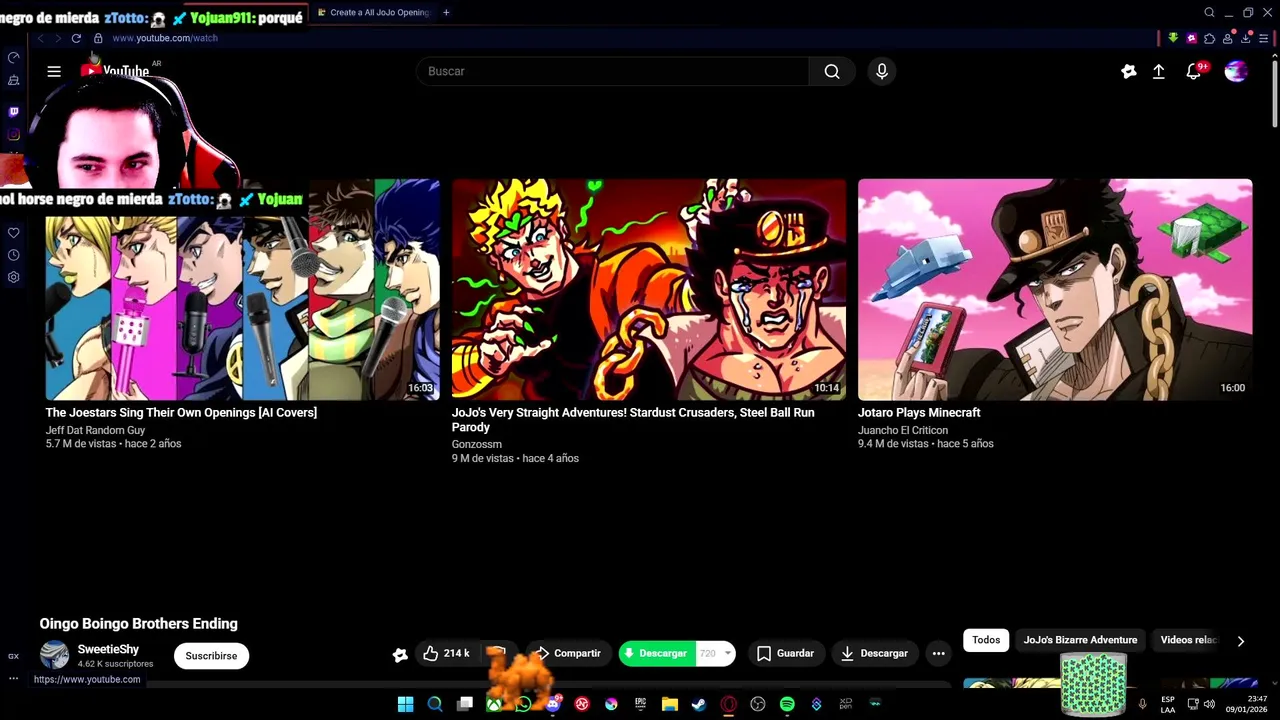Open JoJo's Very Straight Adventures thumbnail
Screen dimensions: 1280x720
tap(649, 290)
